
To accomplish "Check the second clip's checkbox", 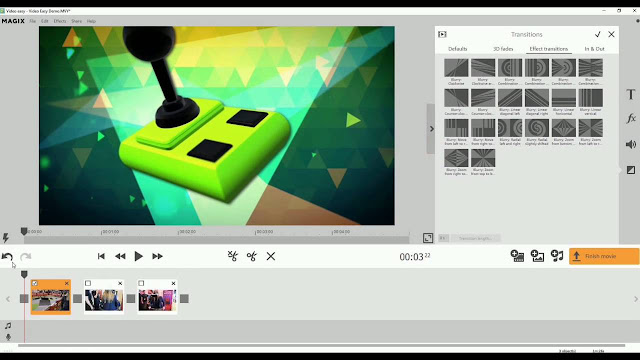I will point(88,283).
